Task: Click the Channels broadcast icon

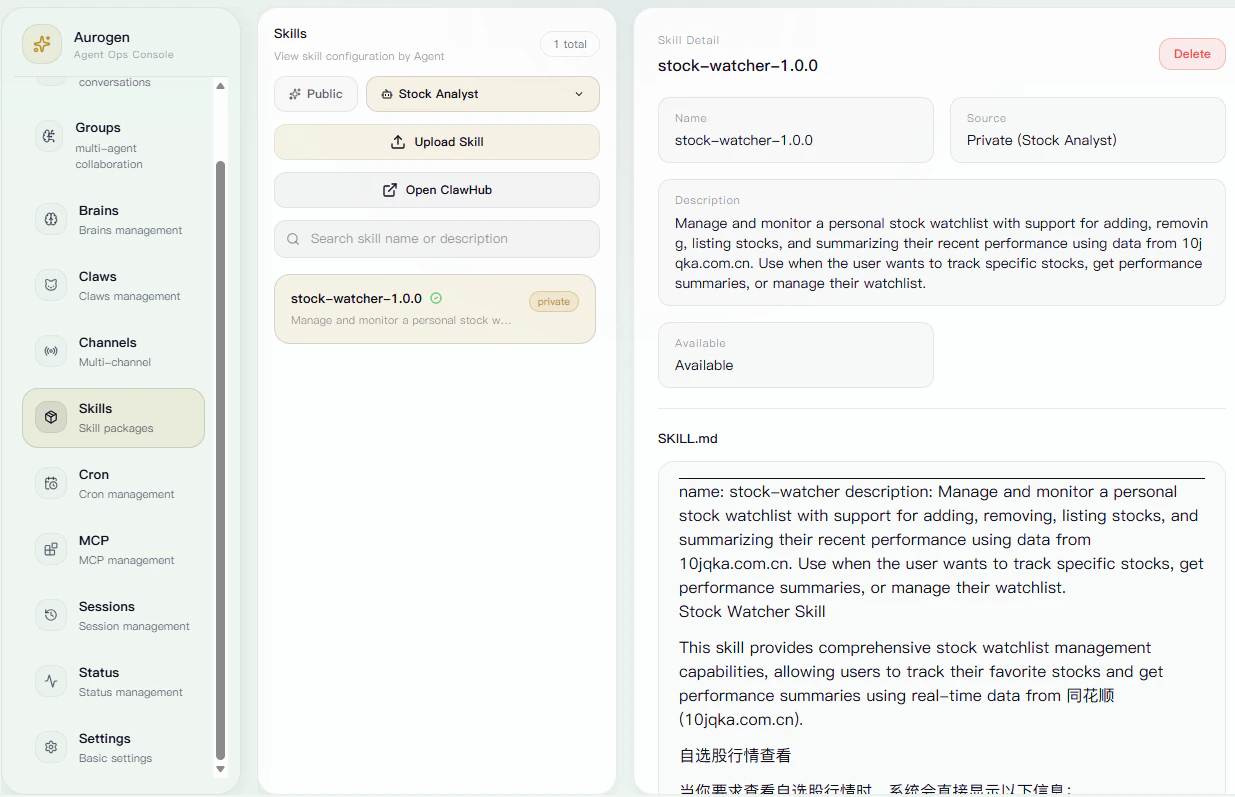Action: (x=51, y=351)
